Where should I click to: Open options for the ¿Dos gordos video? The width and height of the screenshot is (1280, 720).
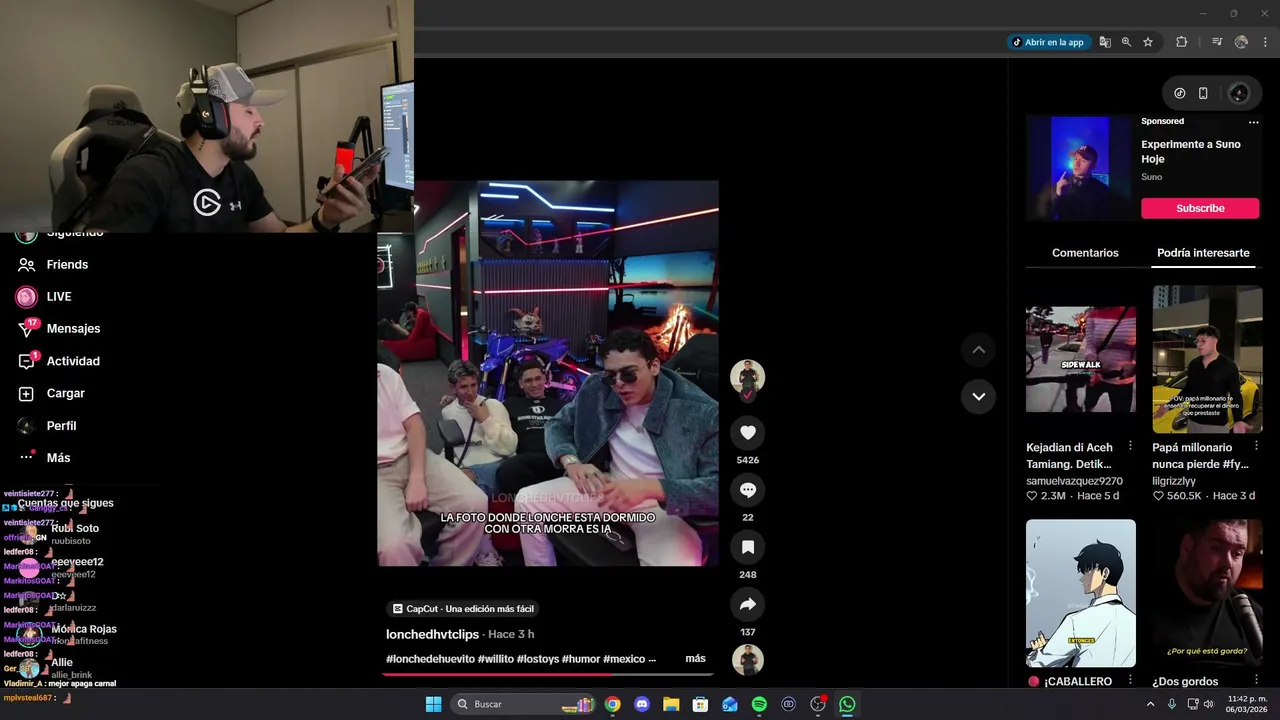(x=1257, y=680)
